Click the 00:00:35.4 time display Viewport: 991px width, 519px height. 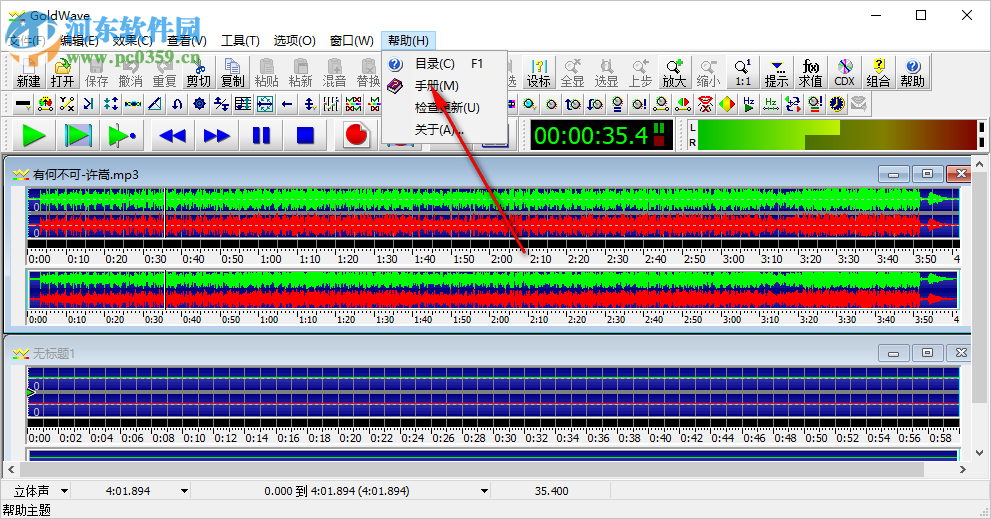coord(590,135)
